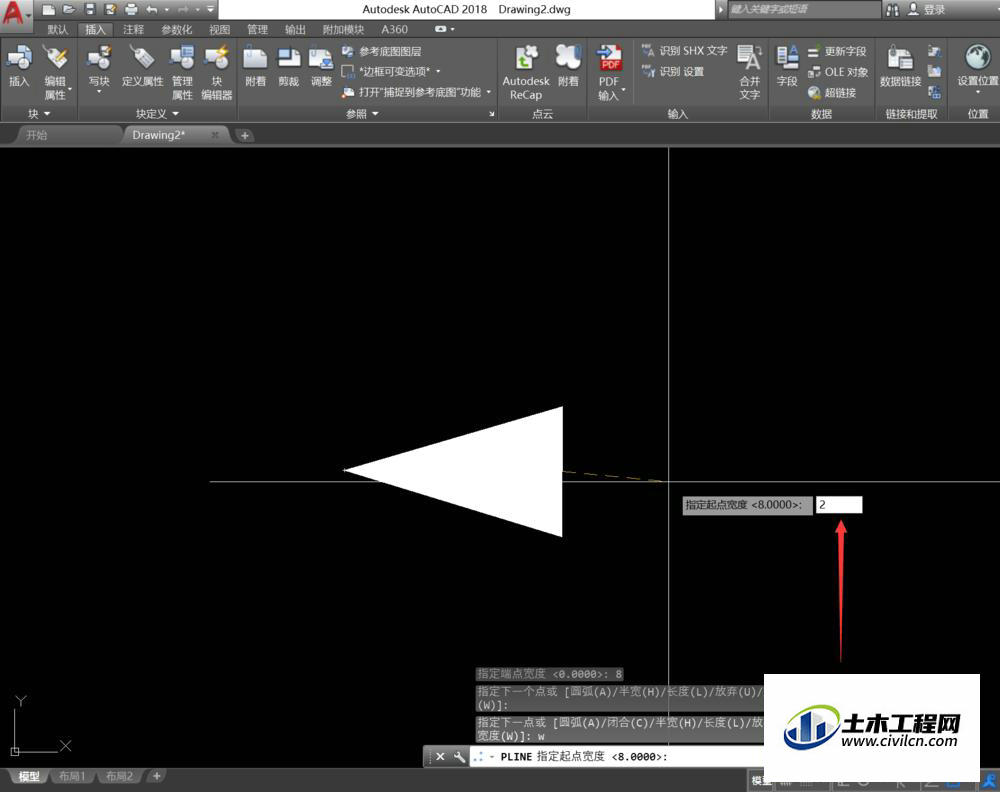Click the 插入 (Insert block) ribbon icon
The image size is (1000, 792).
(19, 66)
